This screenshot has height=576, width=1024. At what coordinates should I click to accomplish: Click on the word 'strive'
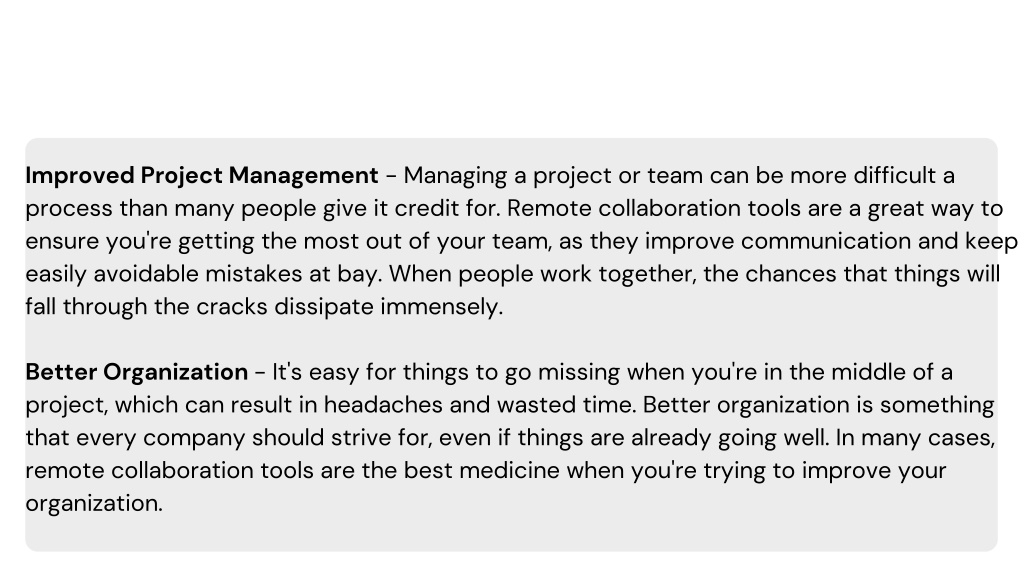click(x=361, y=438)
